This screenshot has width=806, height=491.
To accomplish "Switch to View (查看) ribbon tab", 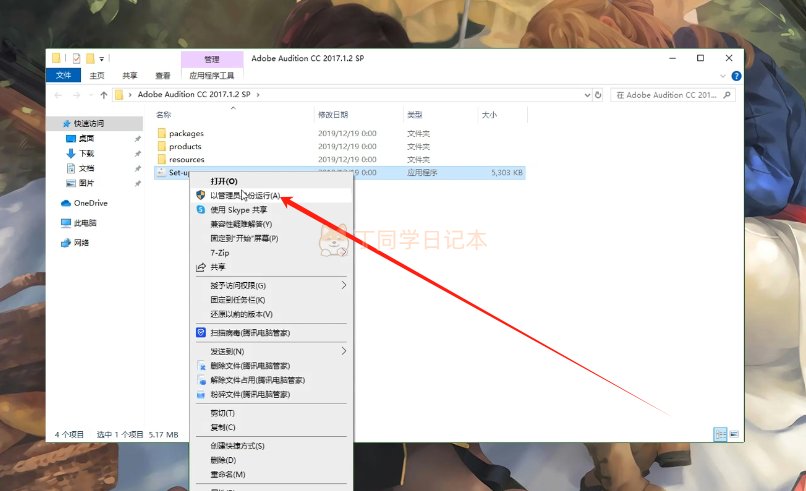I will tap(162, 76).
